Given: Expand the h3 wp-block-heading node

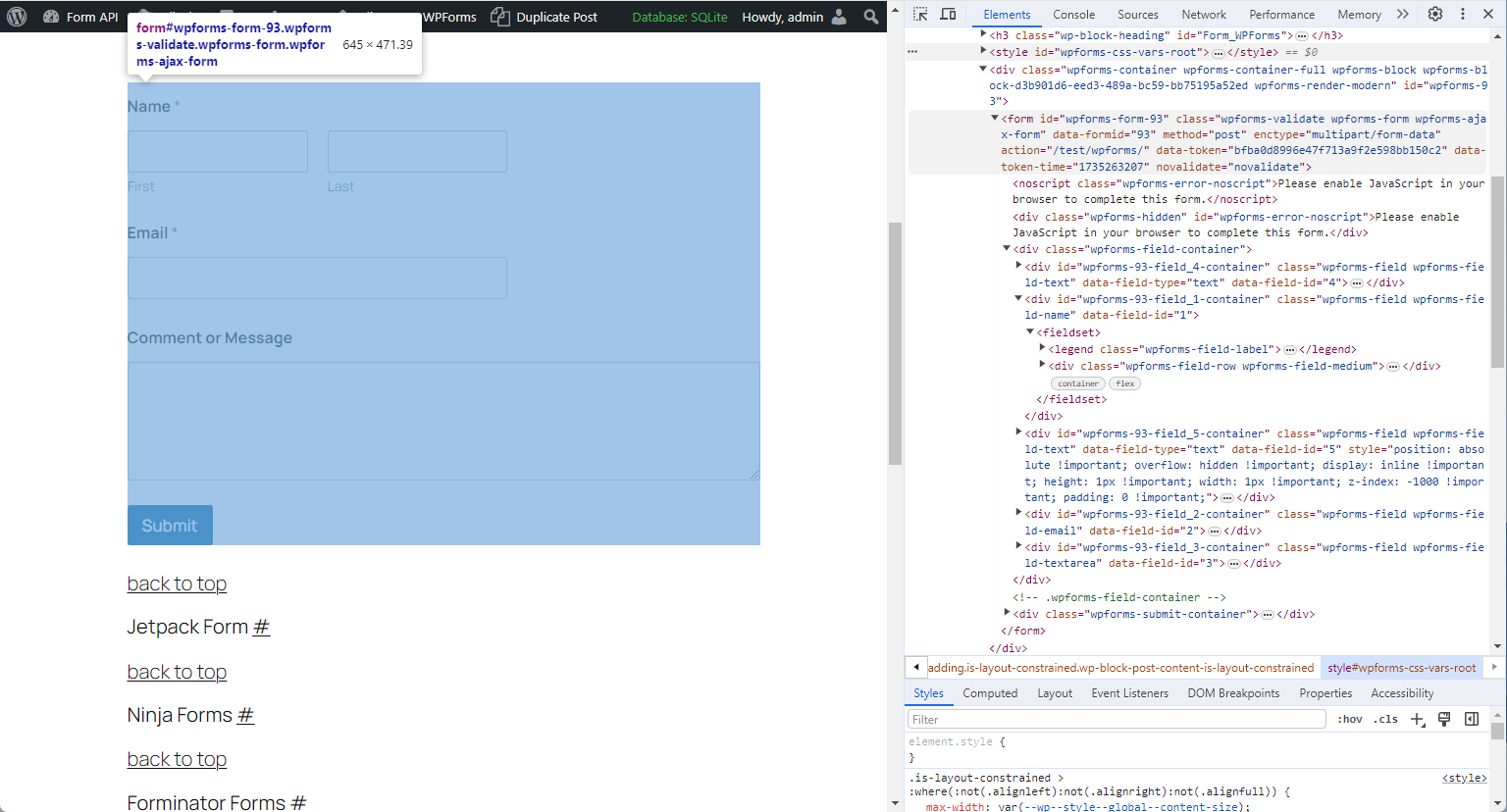Looking at the screenshot, I should [x=984, y=34].
